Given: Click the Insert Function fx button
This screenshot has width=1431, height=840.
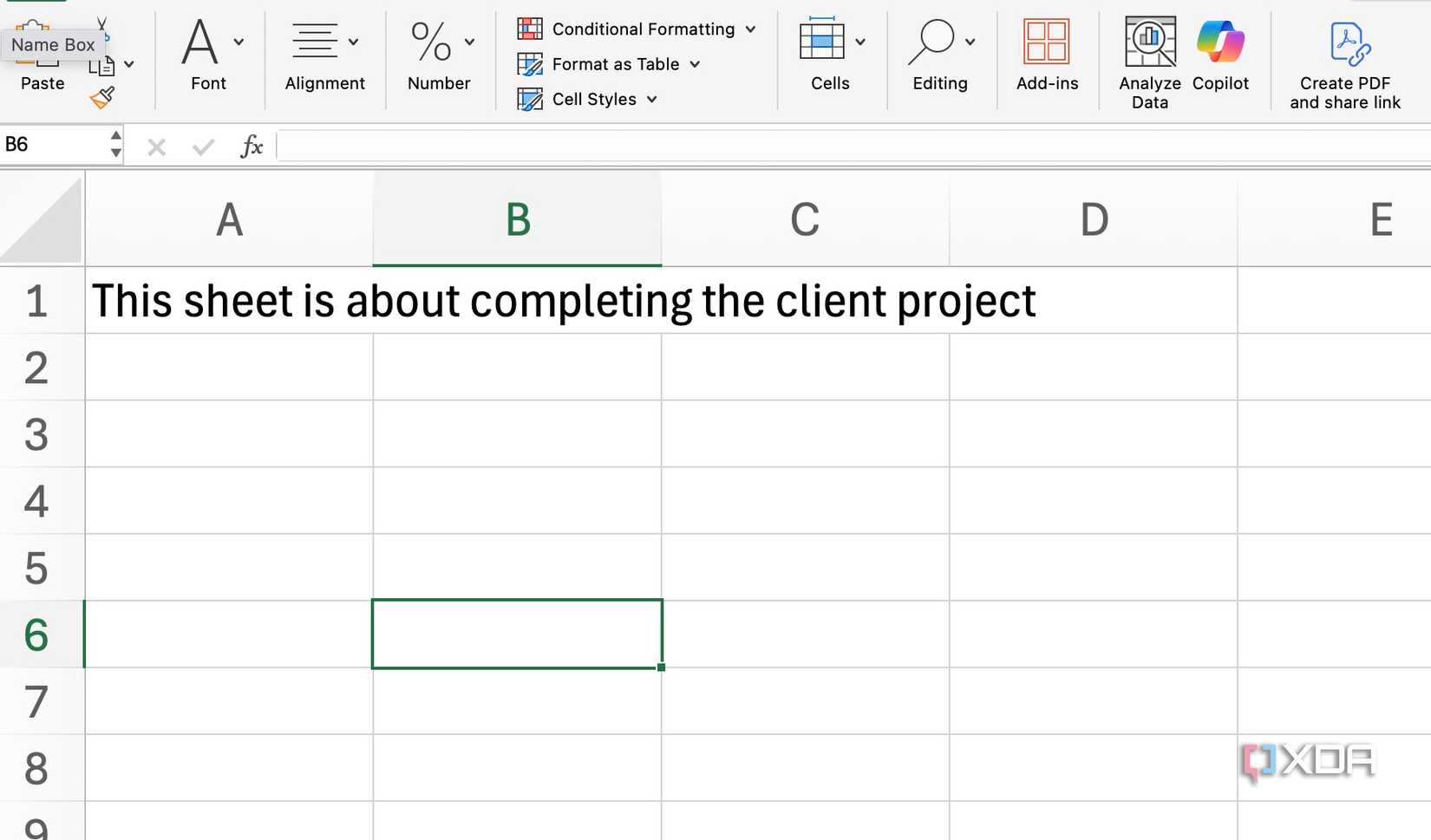Looking at the screenshot, I should point(251,146).
